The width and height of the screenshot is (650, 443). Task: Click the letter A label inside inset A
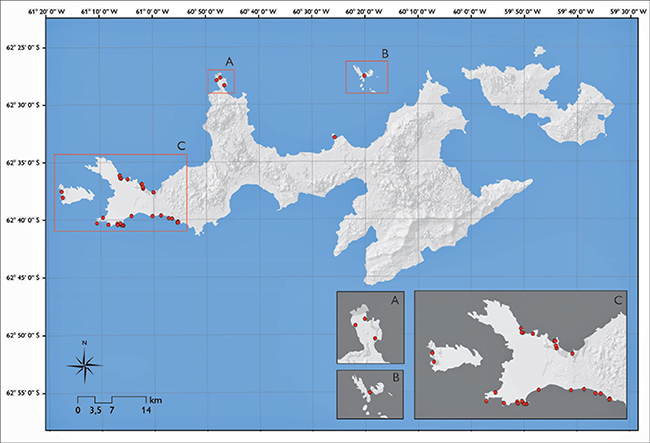pos(393,298)
